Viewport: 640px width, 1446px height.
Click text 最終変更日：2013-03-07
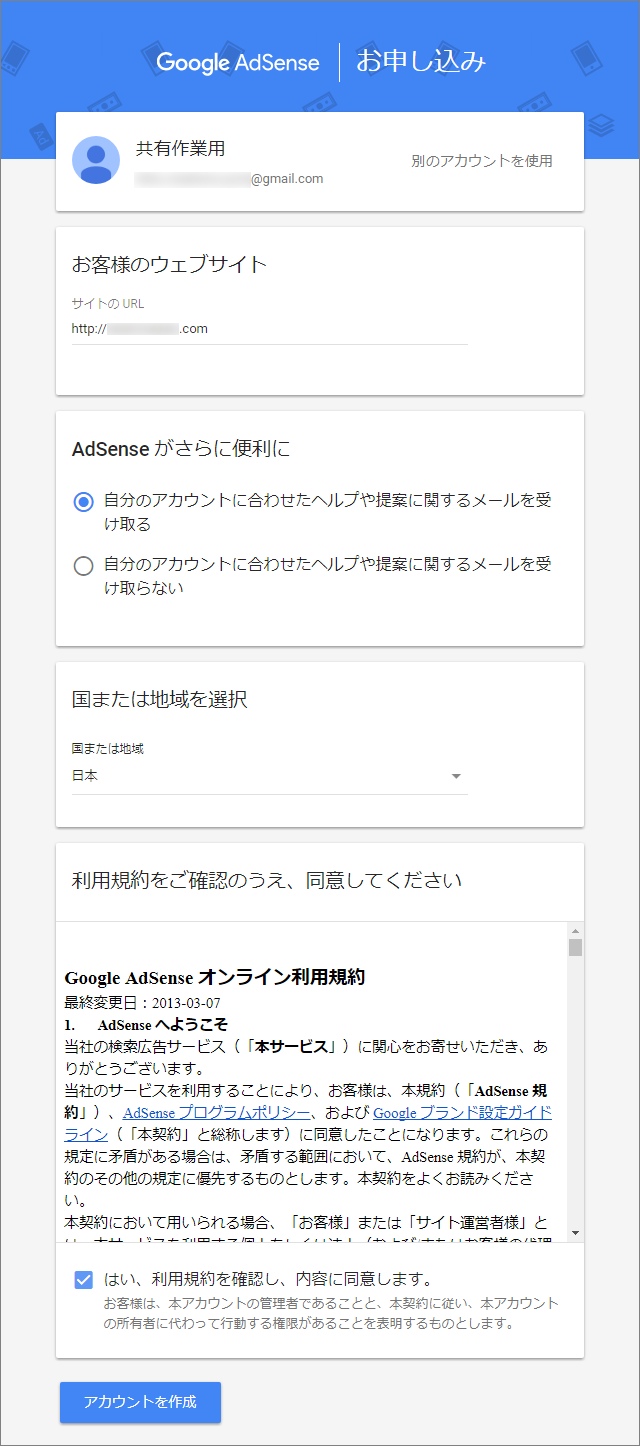142,1003
